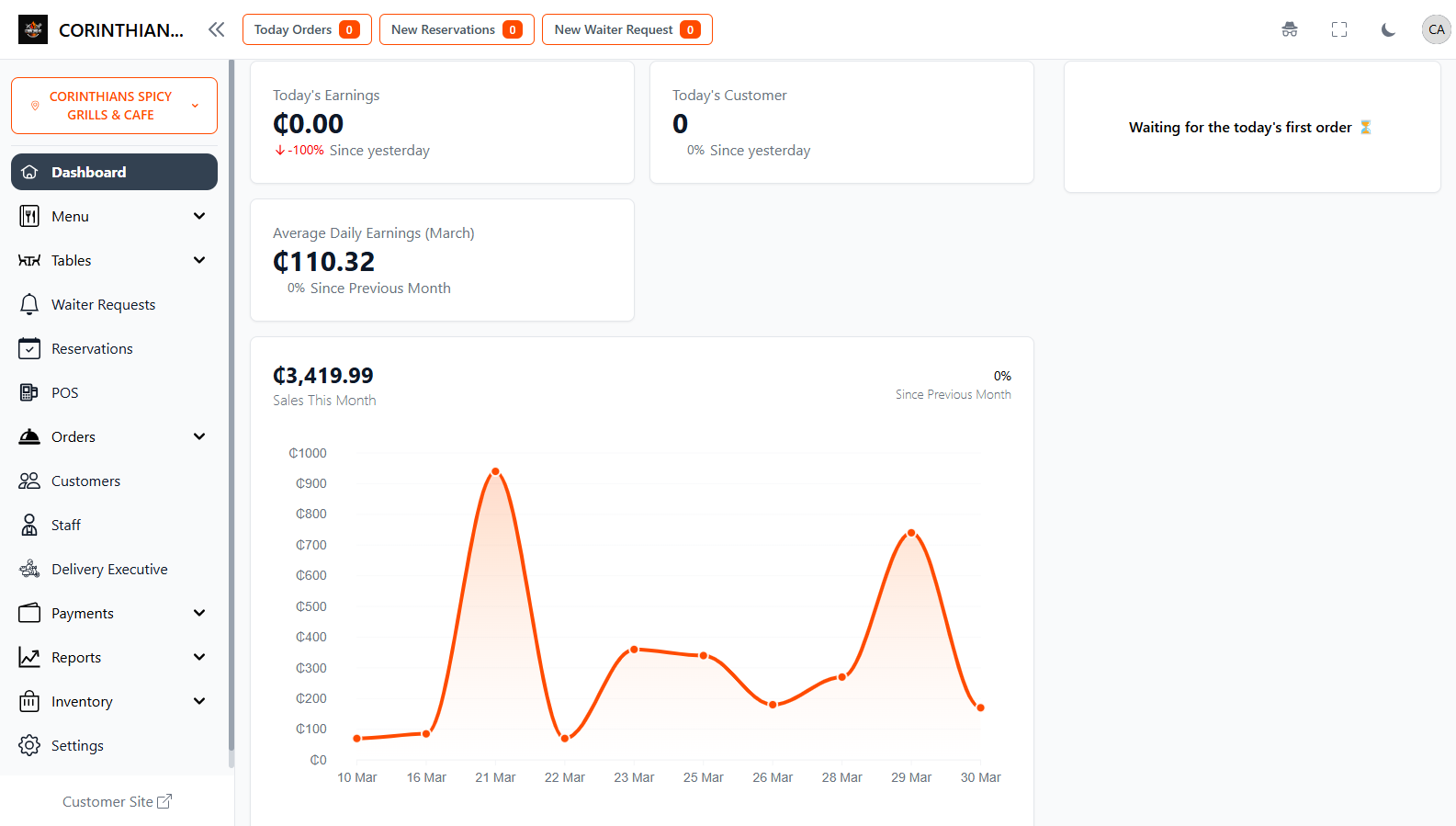
Task: Expand the Inventory submenu chevron
Action: (199, 701)
